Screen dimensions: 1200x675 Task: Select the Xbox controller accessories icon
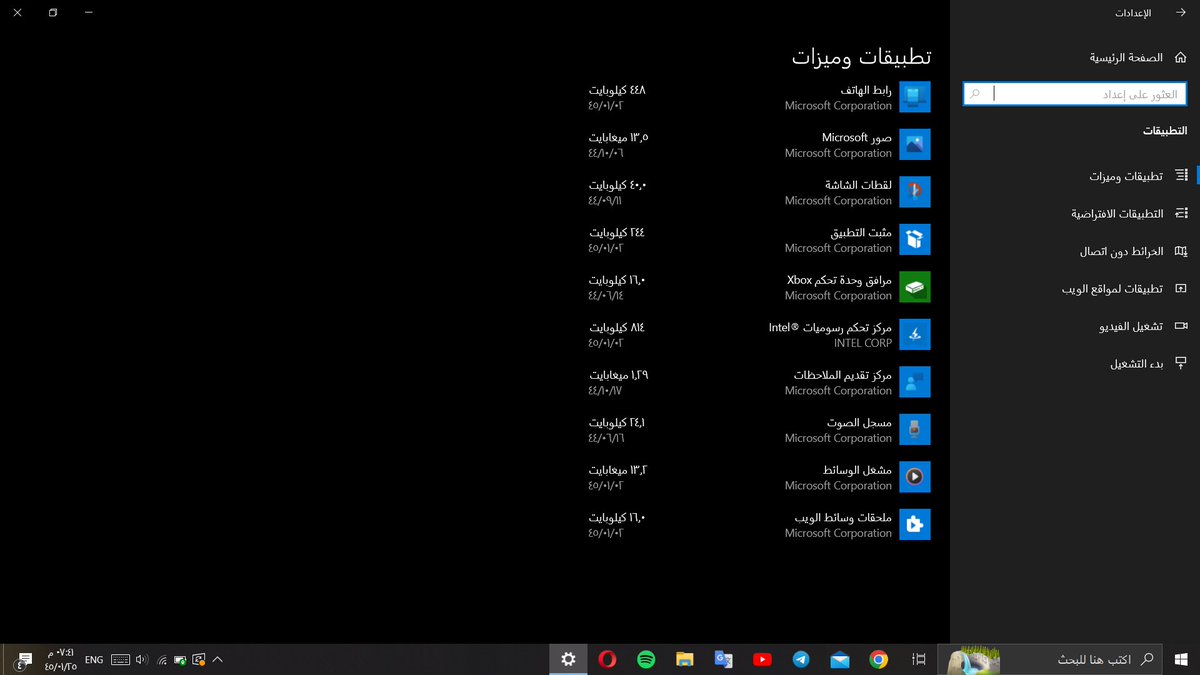click(x=915, y=287)
